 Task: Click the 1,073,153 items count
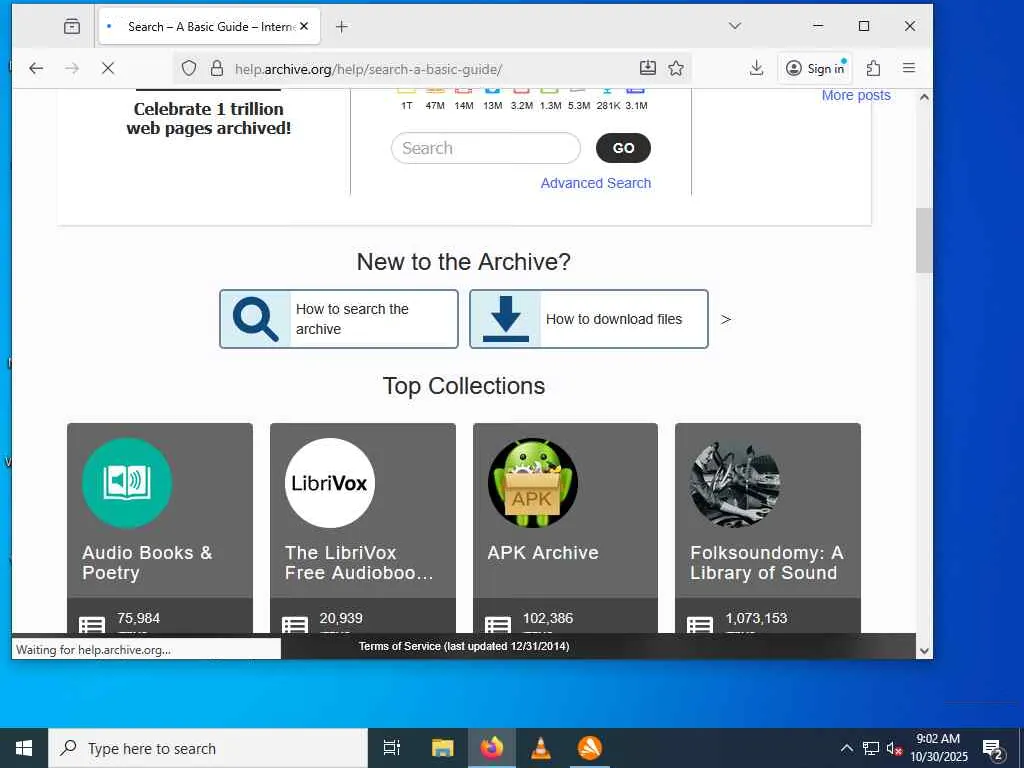[756, 618]
